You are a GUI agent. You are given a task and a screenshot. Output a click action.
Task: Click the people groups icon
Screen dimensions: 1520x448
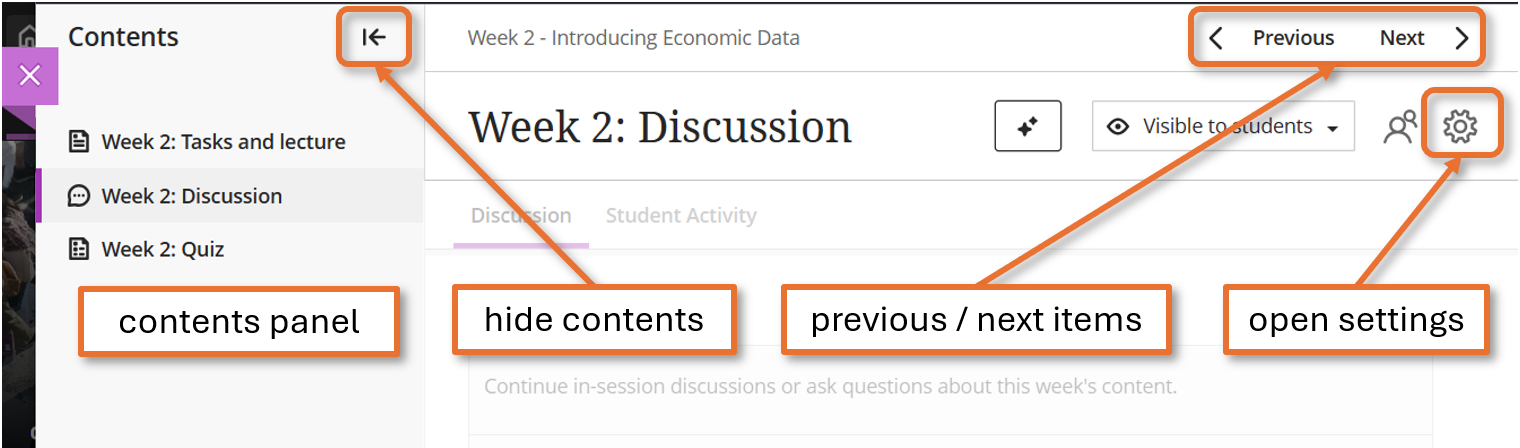(x=1400, y=127)
